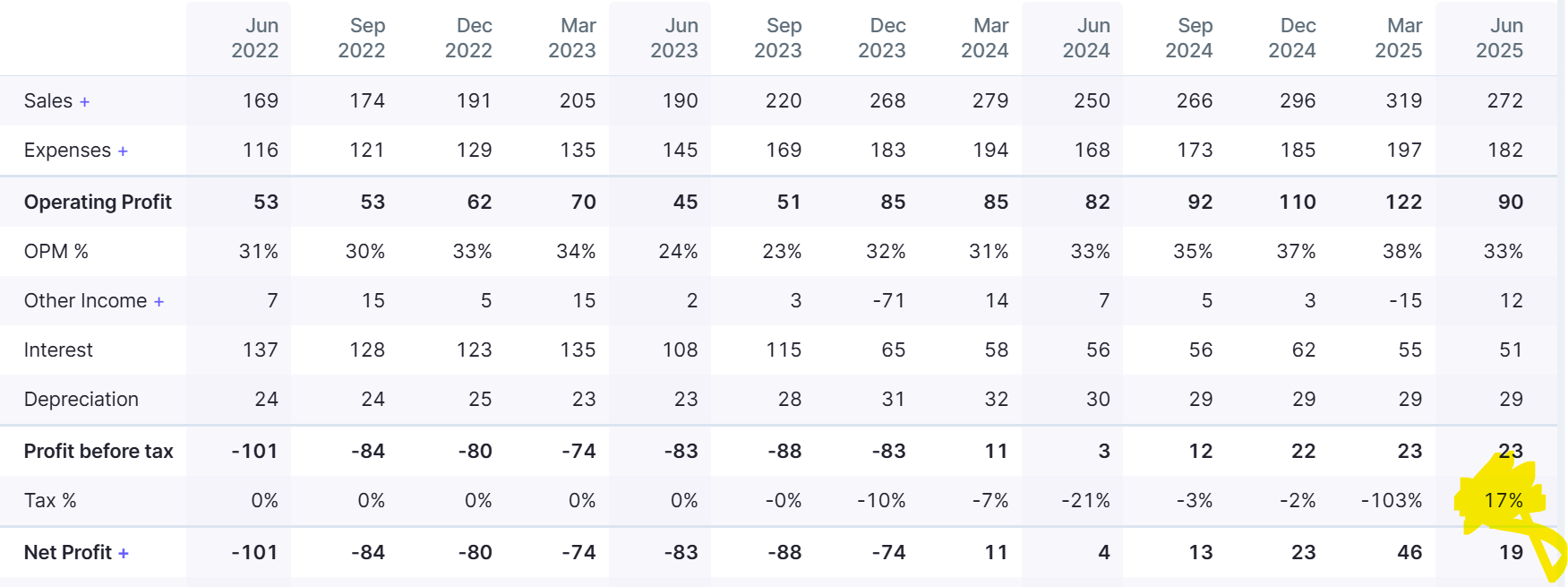The width and height of the screenshot is (1568, 587).
Task: Click the highlighted 17% tax cell
Action: tap(1504, 501)
